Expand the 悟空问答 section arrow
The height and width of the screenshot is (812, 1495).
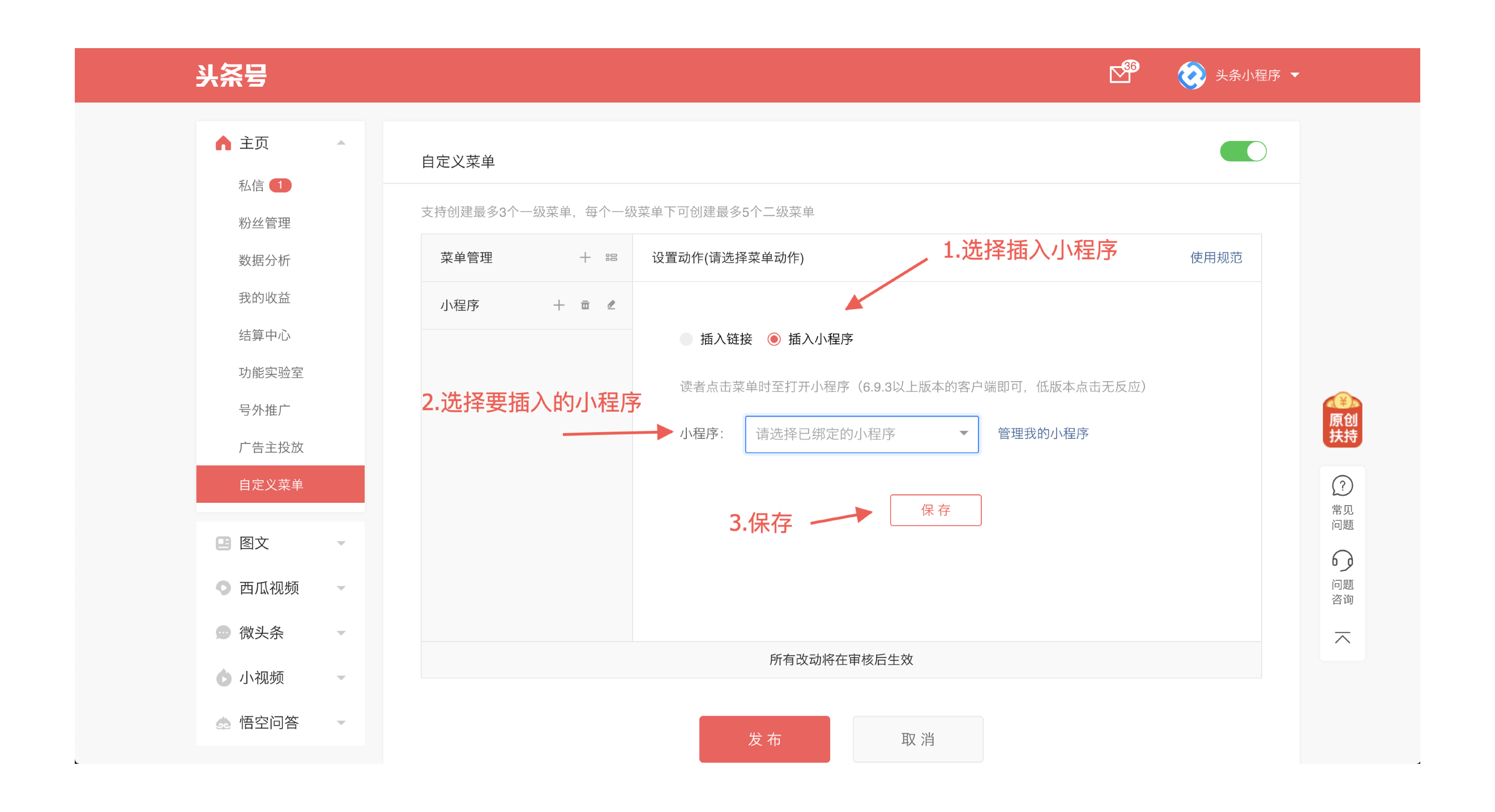tap(341, 723)
